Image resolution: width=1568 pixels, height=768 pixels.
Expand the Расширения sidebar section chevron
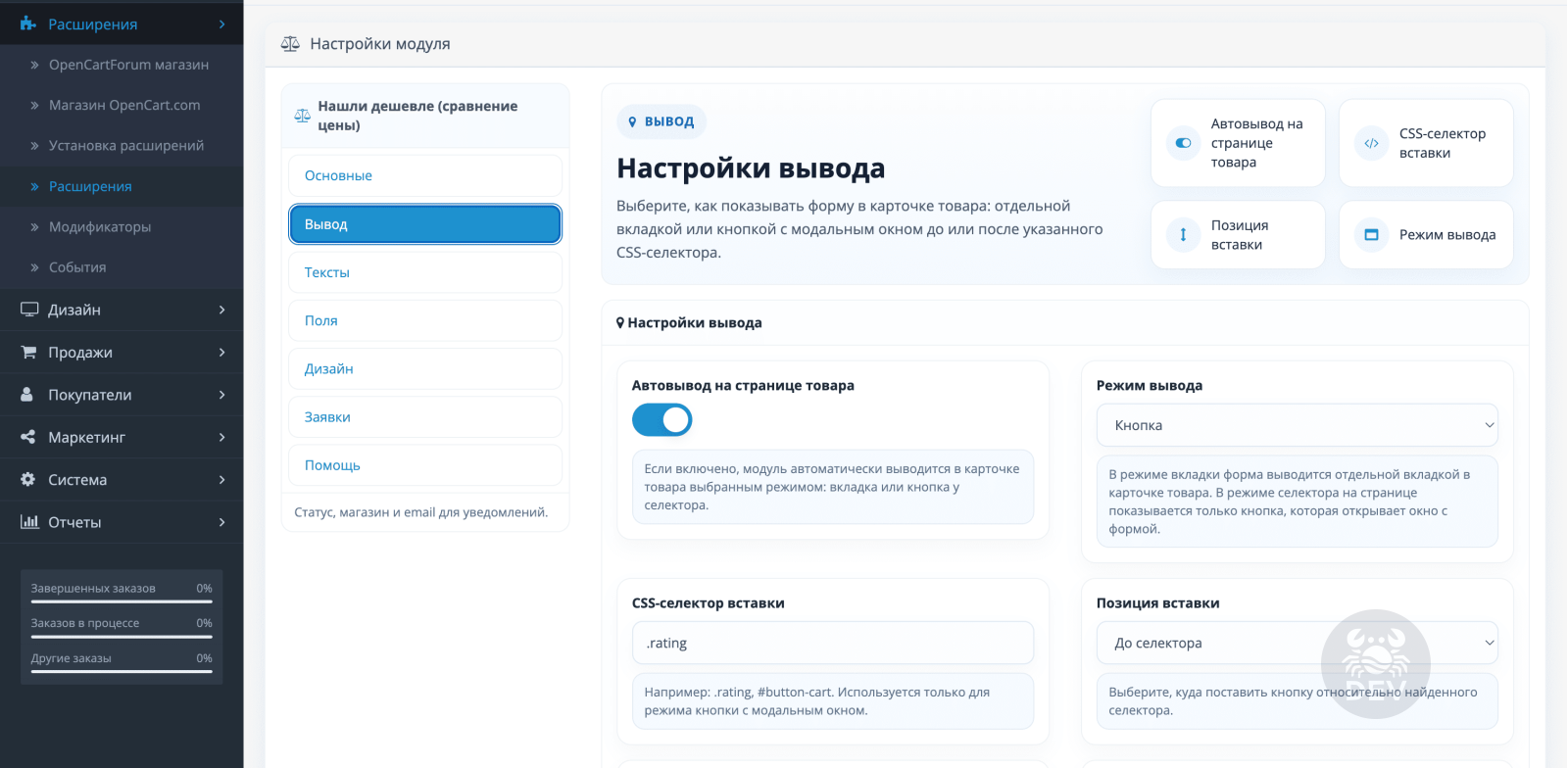[221, 24]
